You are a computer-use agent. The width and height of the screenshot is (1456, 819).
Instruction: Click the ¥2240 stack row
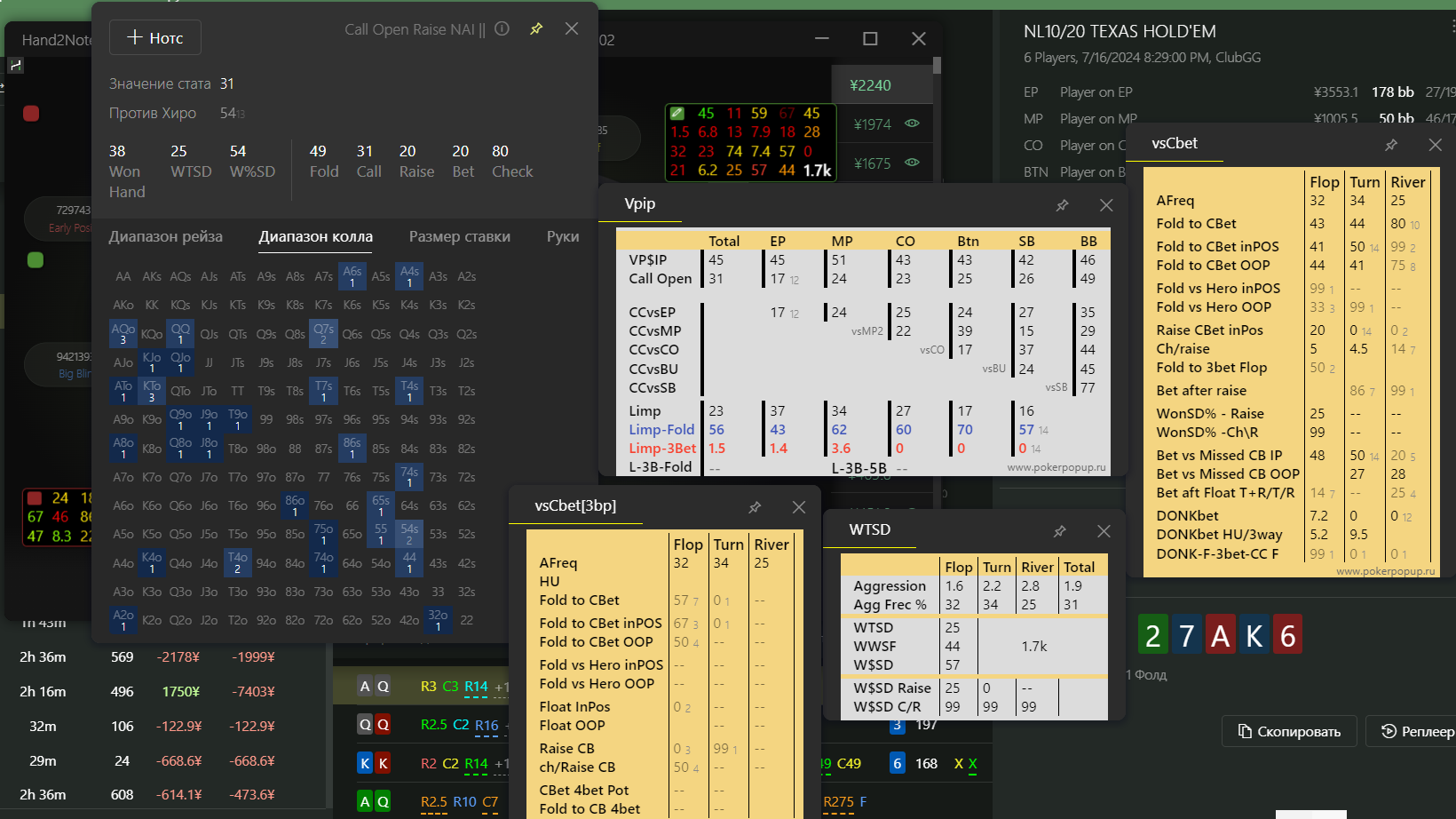(x=882, y=85)
